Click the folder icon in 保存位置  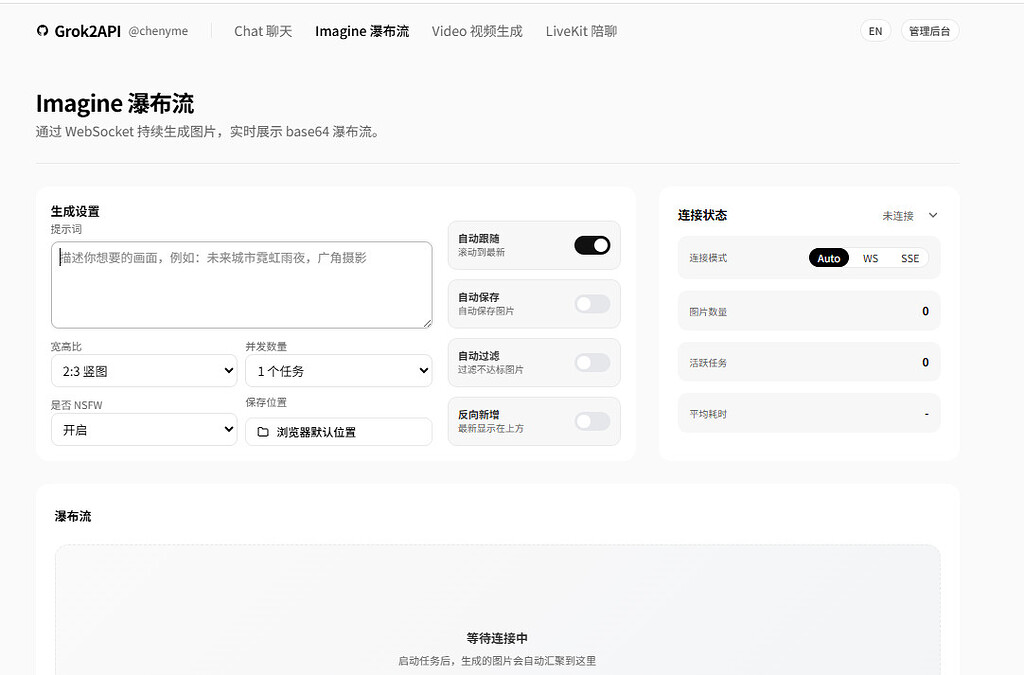(x=263, y=432)
